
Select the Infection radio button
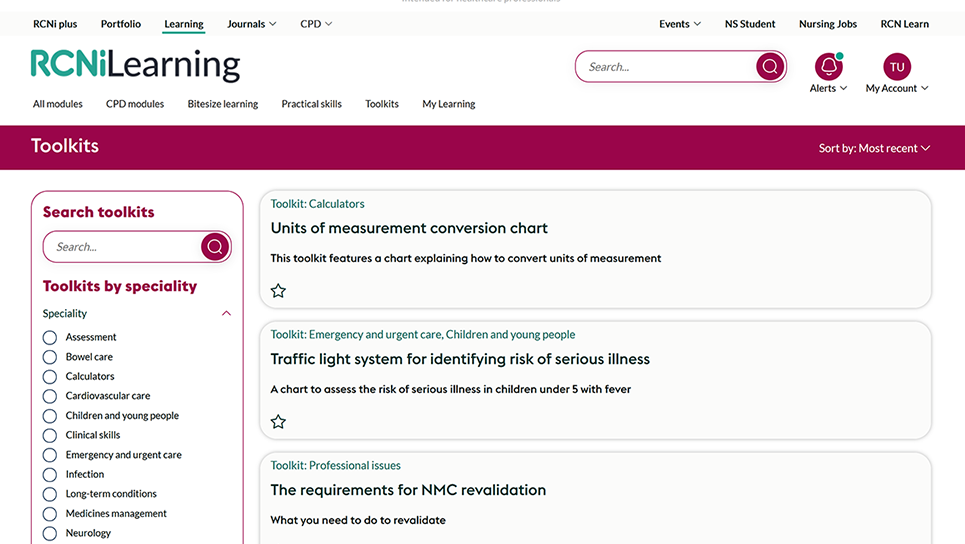click(50, 474)
